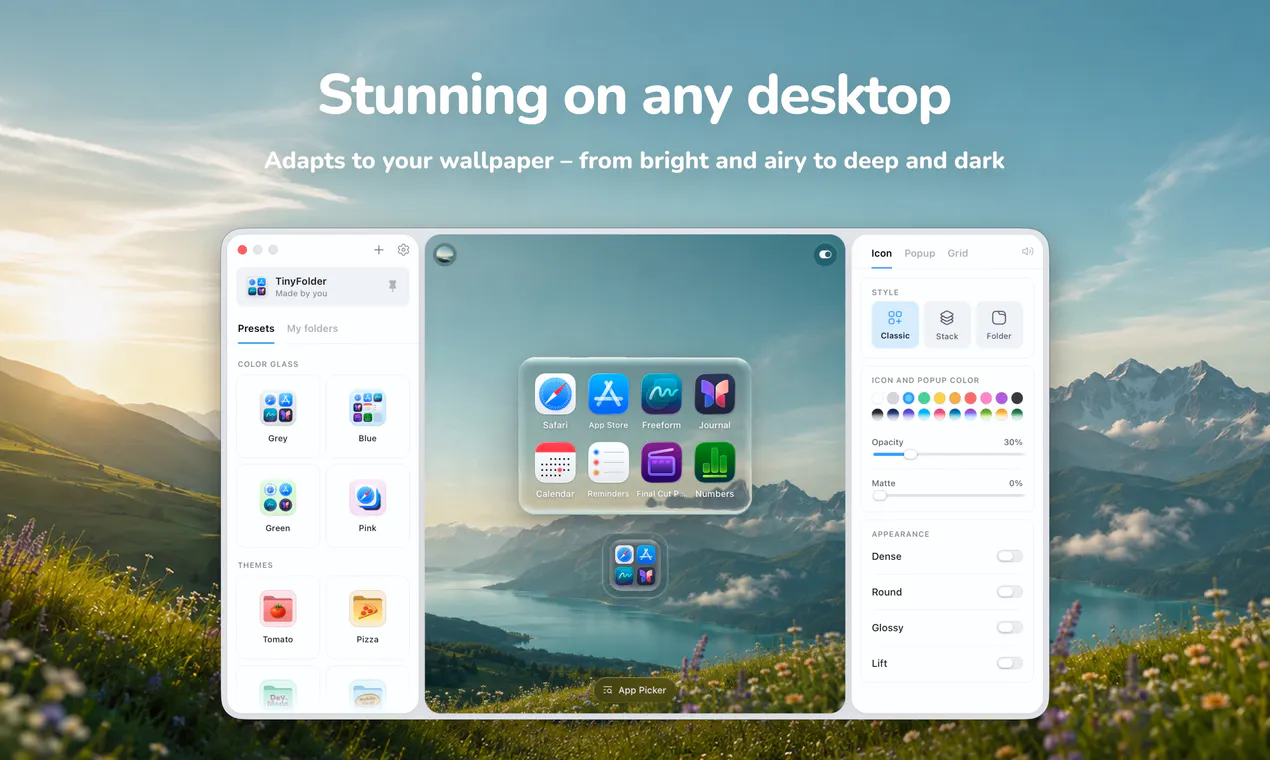
Task: Open the App Picker button
Action: click(x=635, y=690)
